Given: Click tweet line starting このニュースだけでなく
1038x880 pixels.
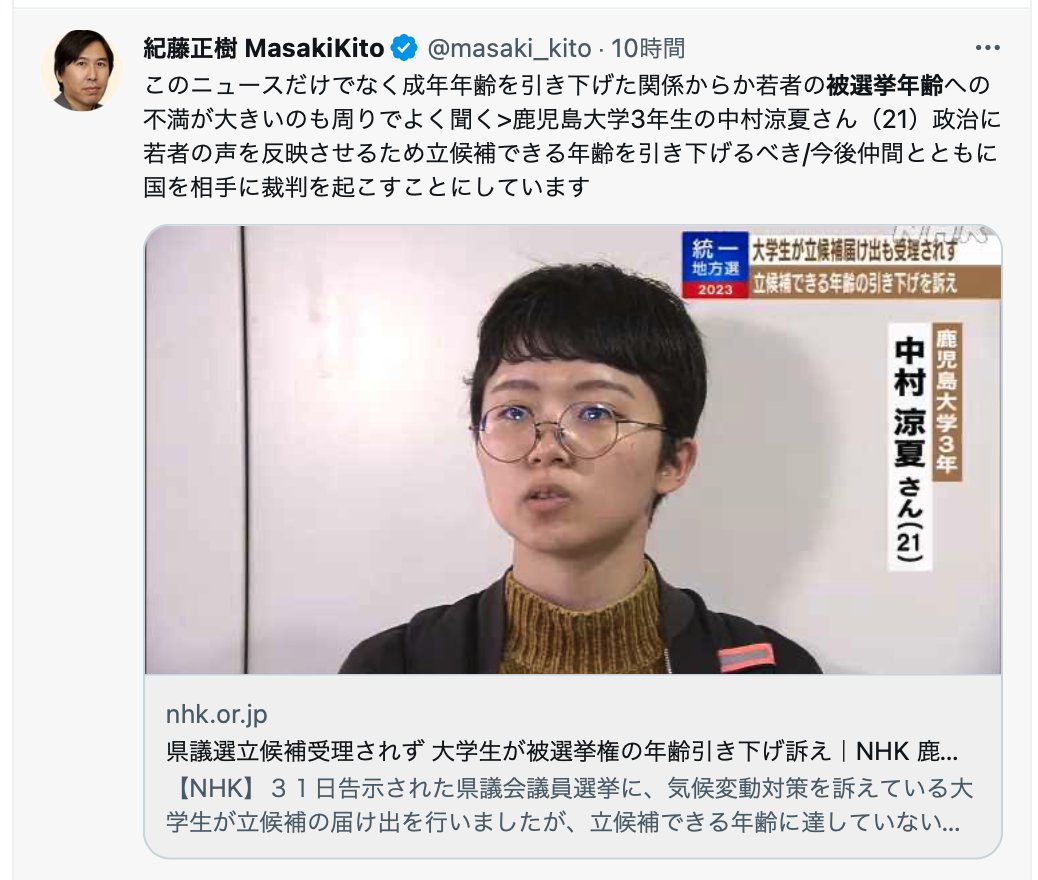Looking at the screenshot, I should [x=567, y=85].
